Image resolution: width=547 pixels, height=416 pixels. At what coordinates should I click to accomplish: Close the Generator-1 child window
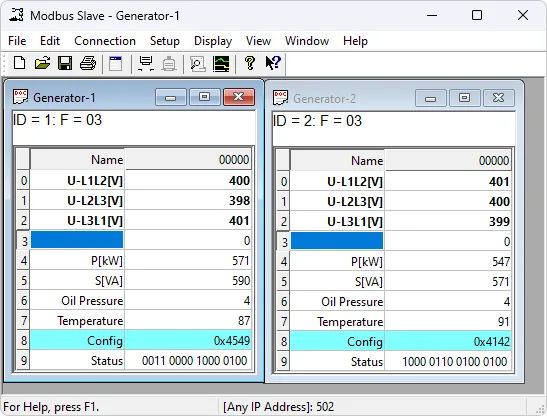[x=239, y=97]
